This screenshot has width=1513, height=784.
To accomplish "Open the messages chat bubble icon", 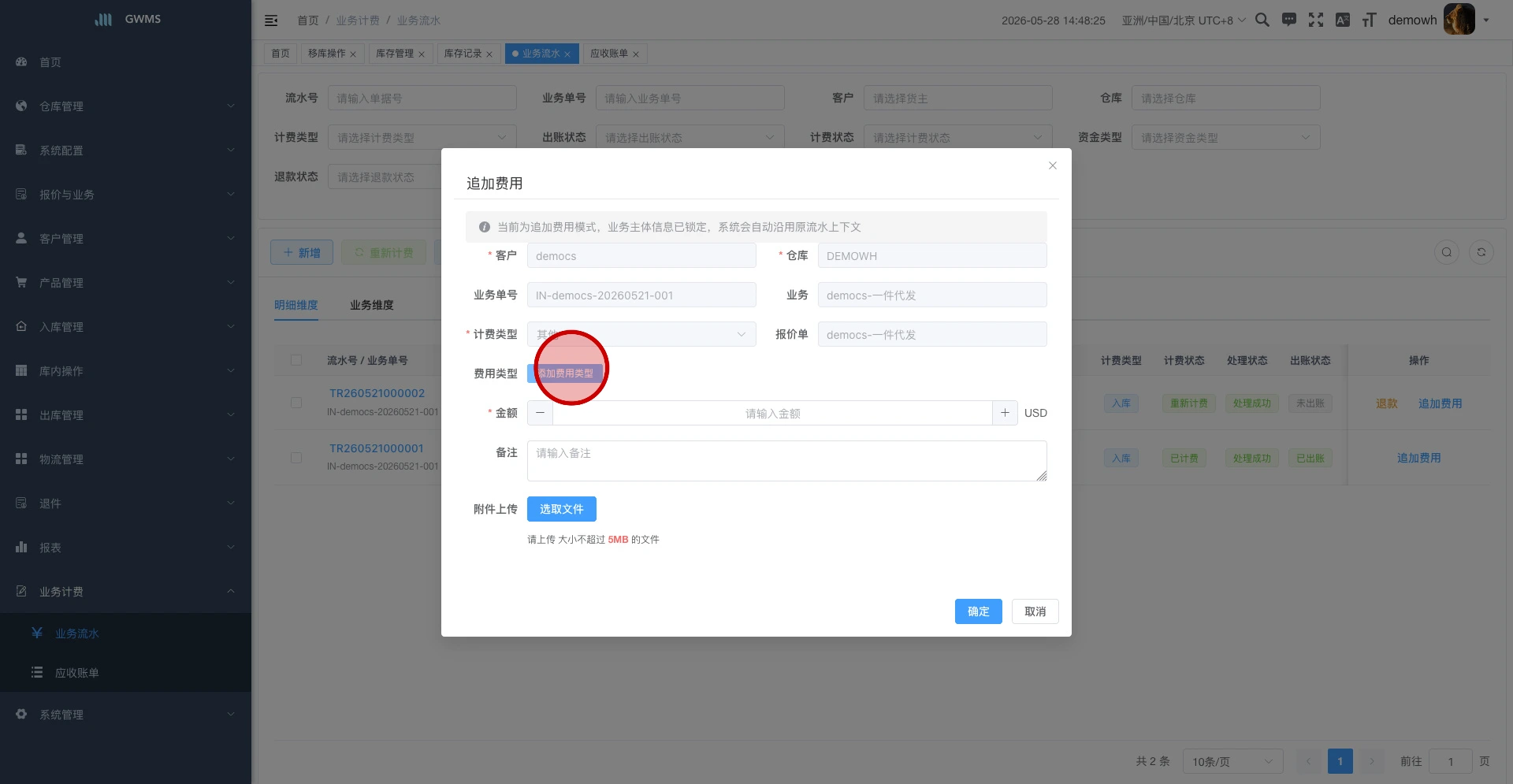I will click(x=1289, y=20).
